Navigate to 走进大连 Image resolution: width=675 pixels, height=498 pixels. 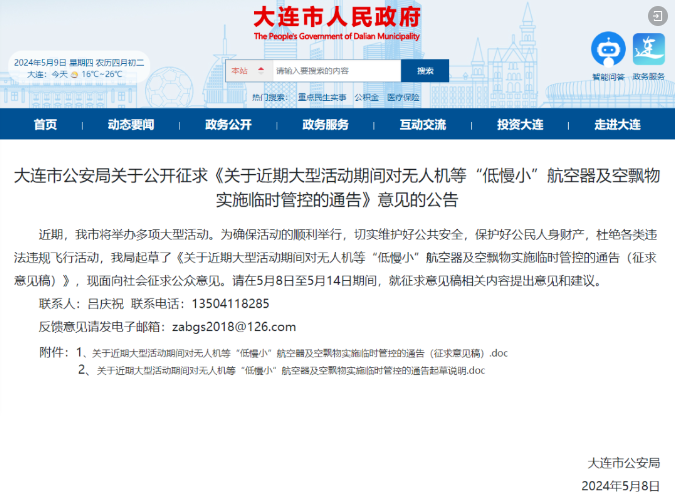click(617, 125)
